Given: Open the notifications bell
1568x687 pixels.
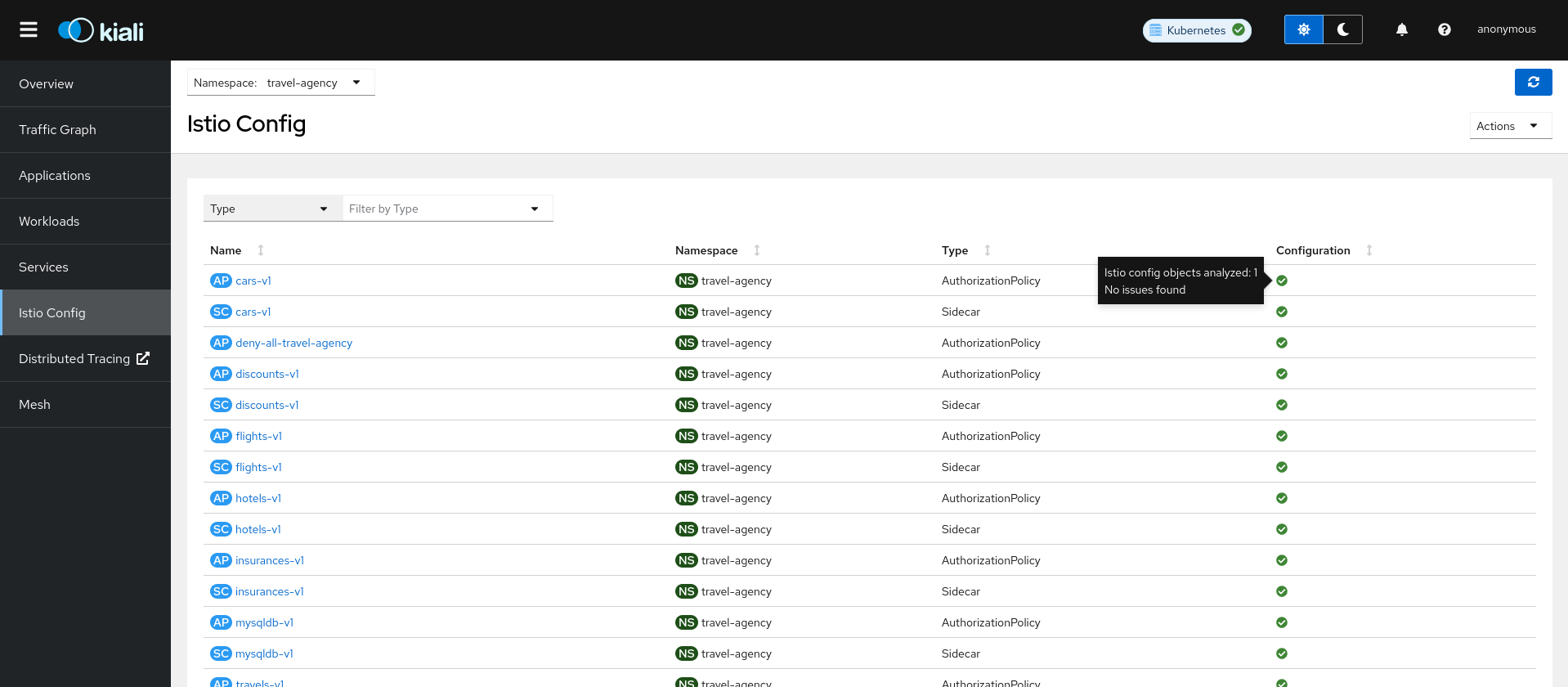Looking at the screenshot, I should point(1401,29).
